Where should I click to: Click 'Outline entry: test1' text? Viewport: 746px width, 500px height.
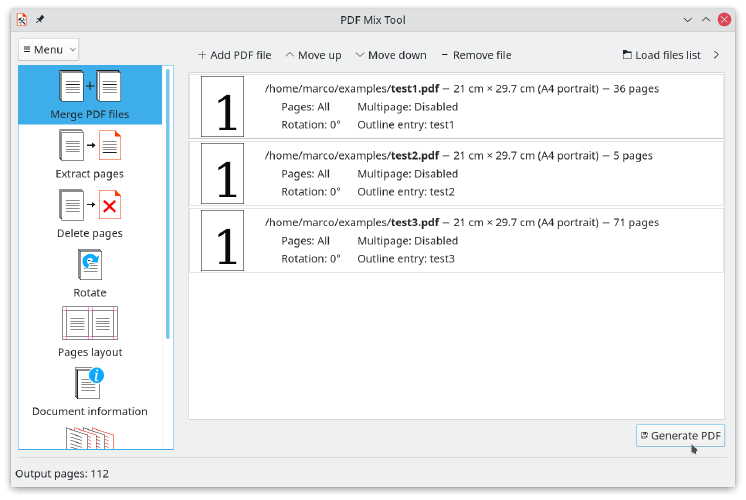tap(406, 125)
